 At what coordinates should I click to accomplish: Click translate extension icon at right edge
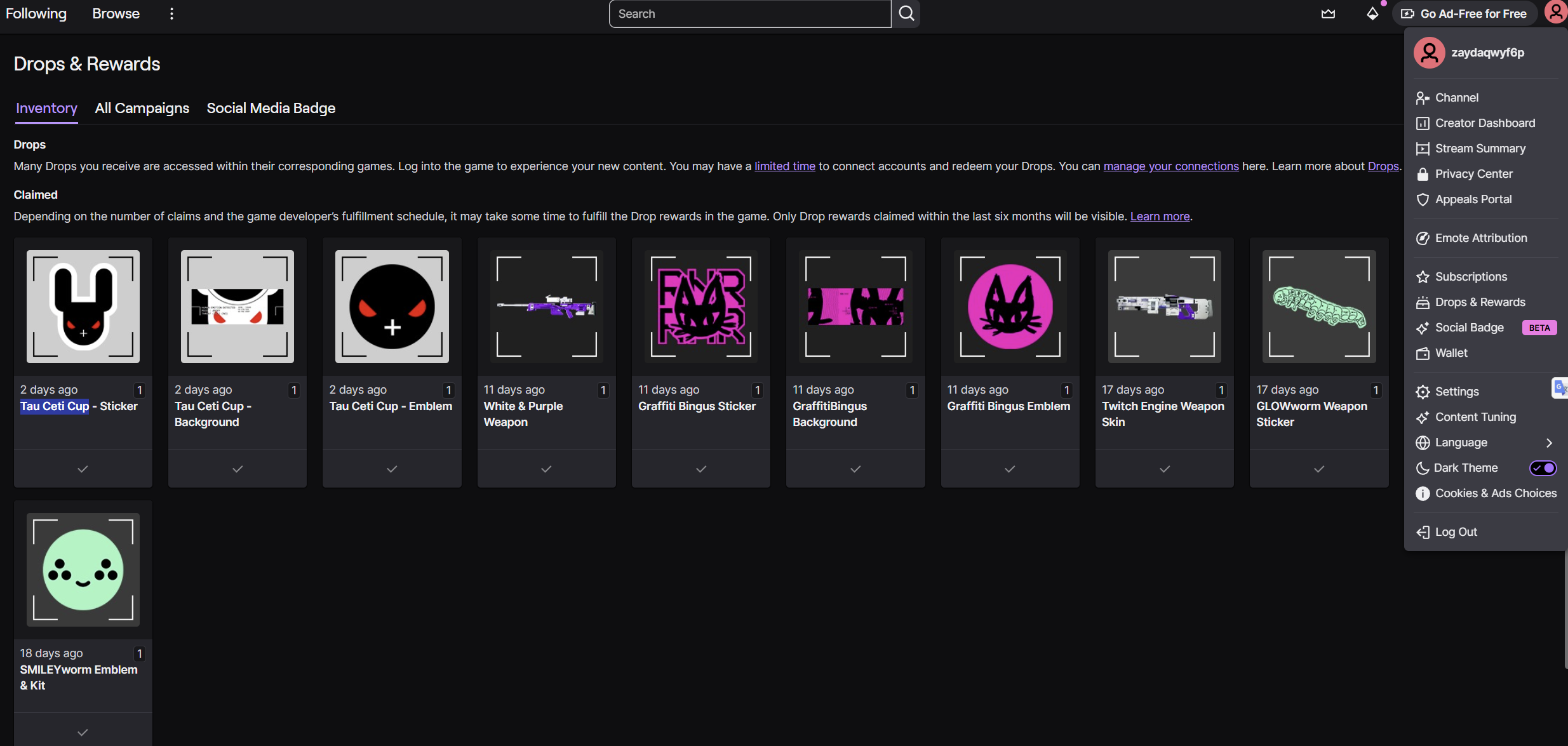1559,387
